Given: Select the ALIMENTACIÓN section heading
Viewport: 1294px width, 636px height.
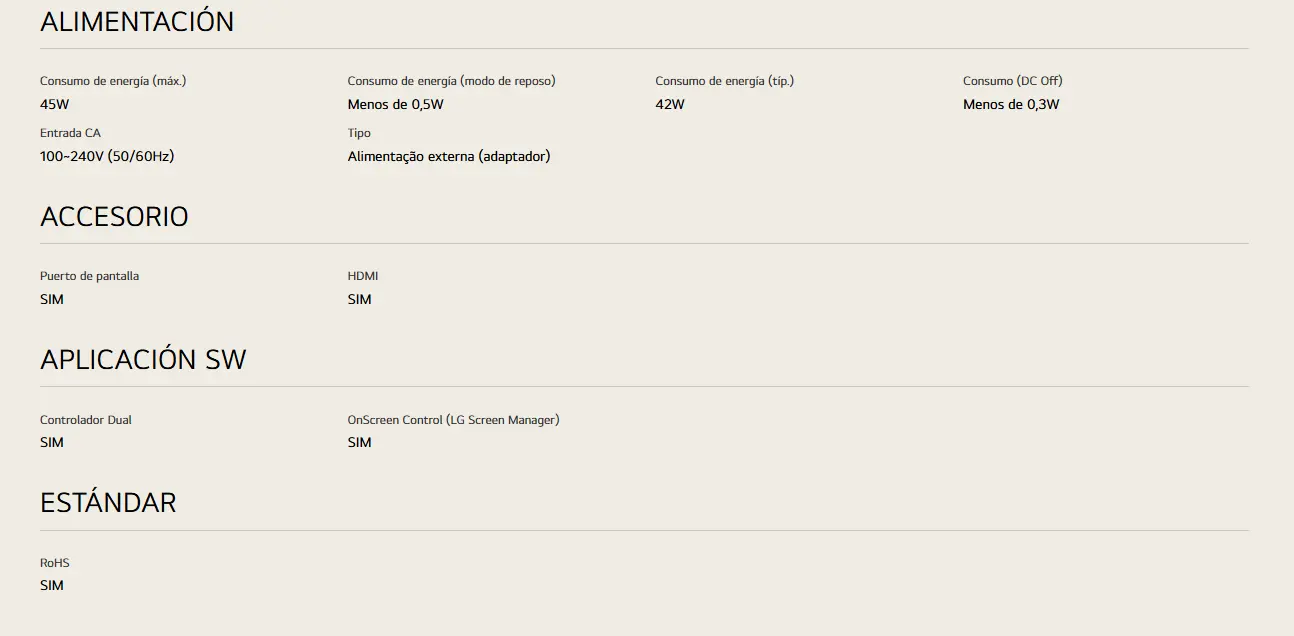Looking at the screenshot, I should point(137,21).
